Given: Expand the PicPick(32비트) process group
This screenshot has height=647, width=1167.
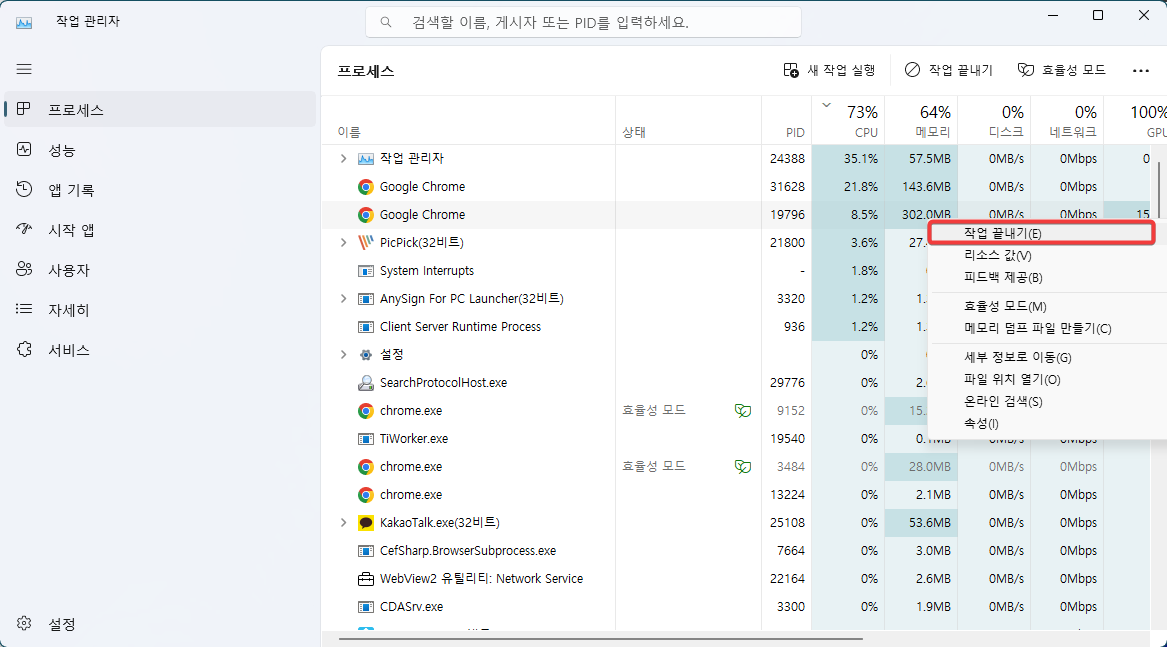Looking at the screenshot, I should (345, 242).
